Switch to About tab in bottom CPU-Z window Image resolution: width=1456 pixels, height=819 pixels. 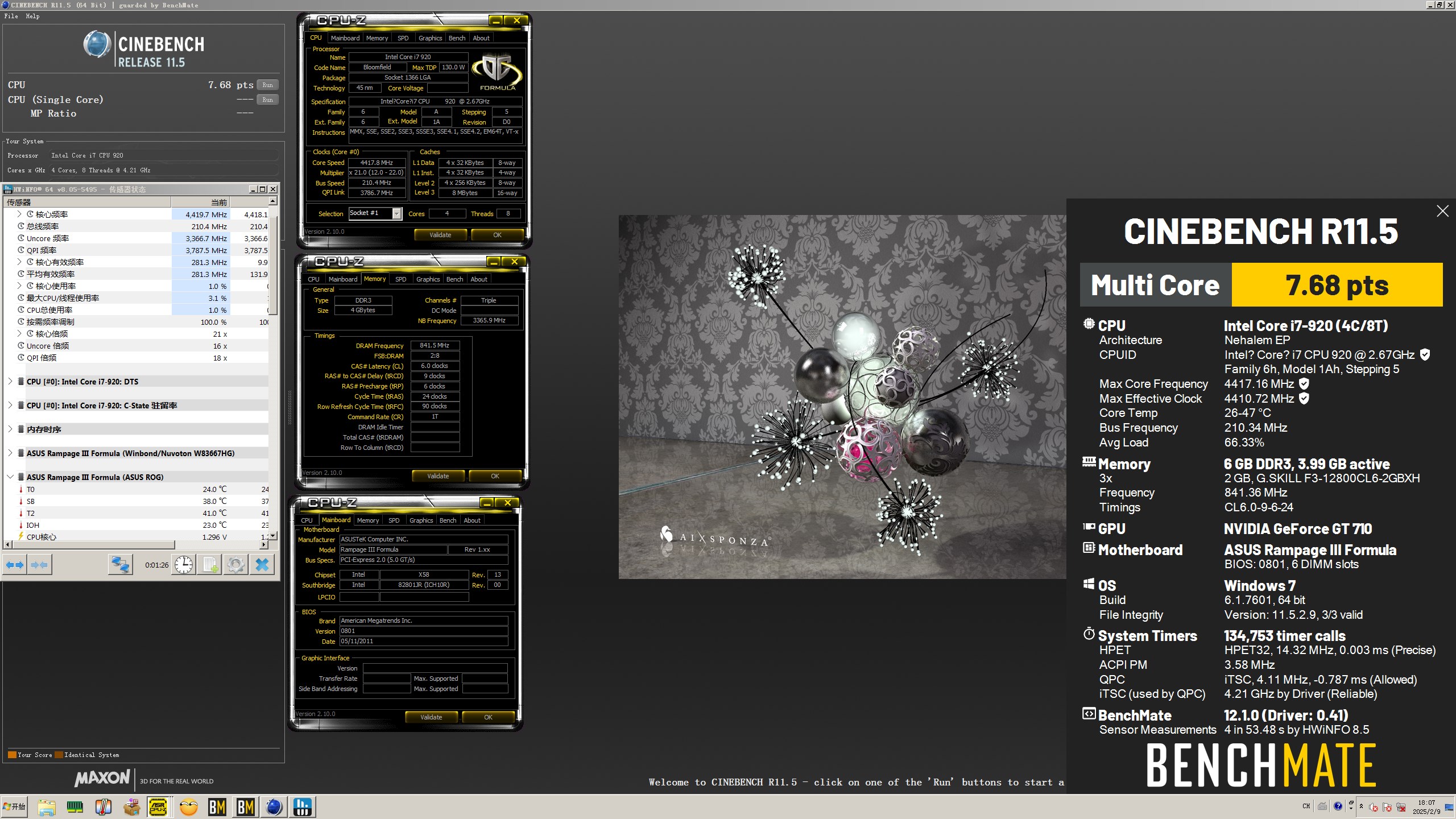(x=472, y=520)
